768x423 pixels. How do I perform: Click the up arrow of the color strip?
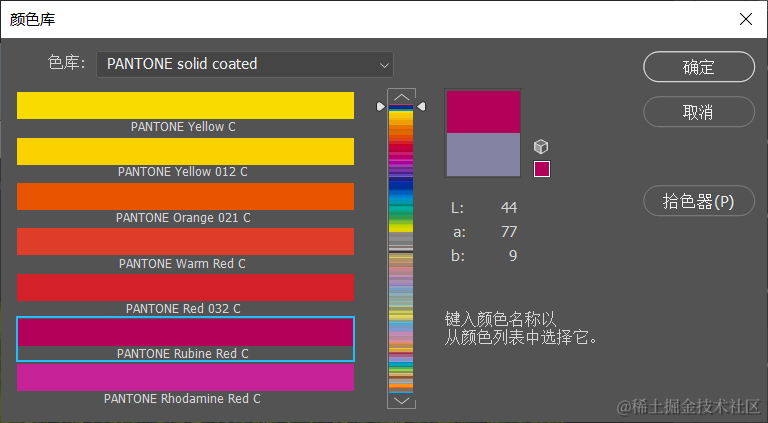coord(401,96)
